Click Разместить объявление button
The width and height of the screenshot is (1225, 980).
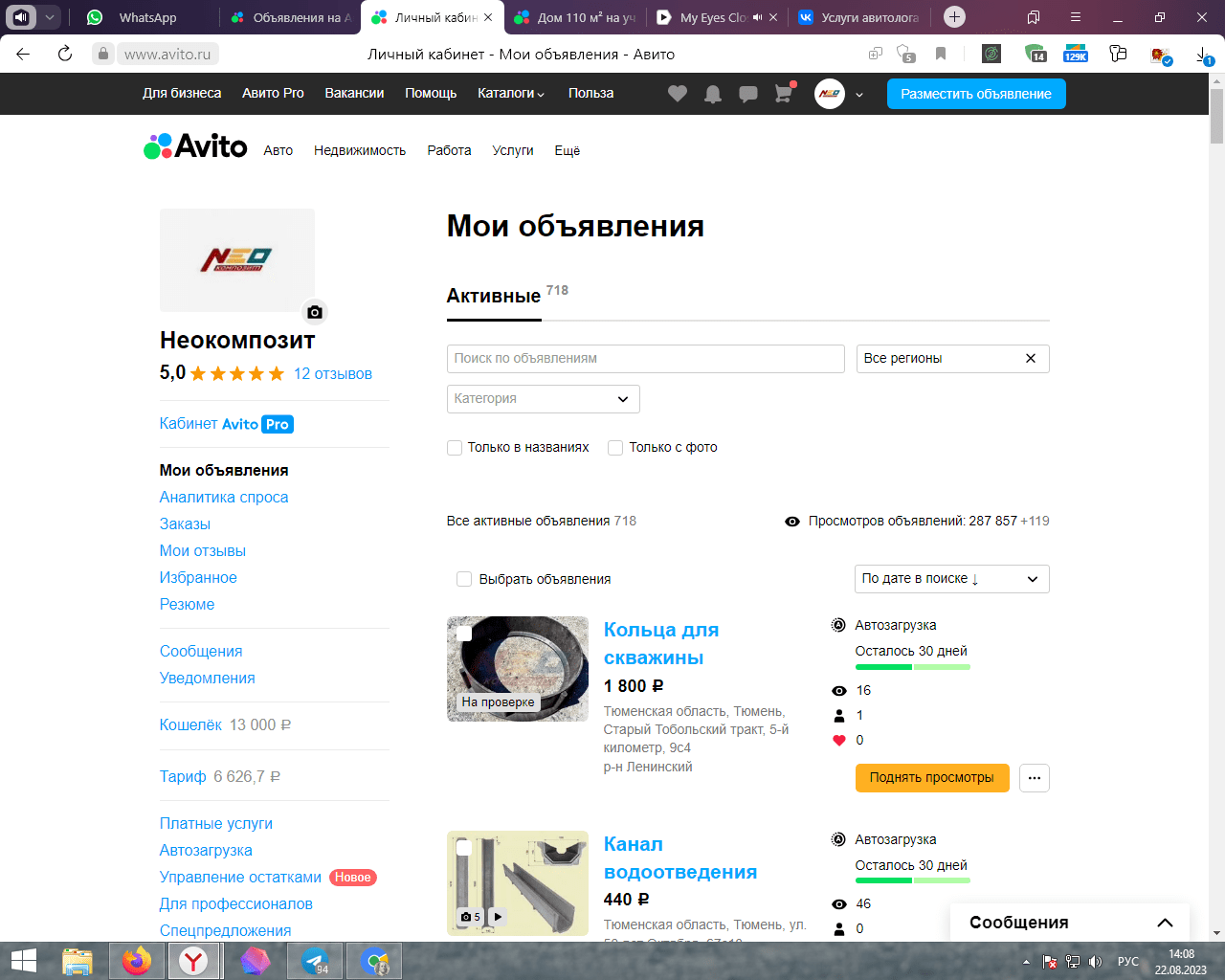coord(976,94)
